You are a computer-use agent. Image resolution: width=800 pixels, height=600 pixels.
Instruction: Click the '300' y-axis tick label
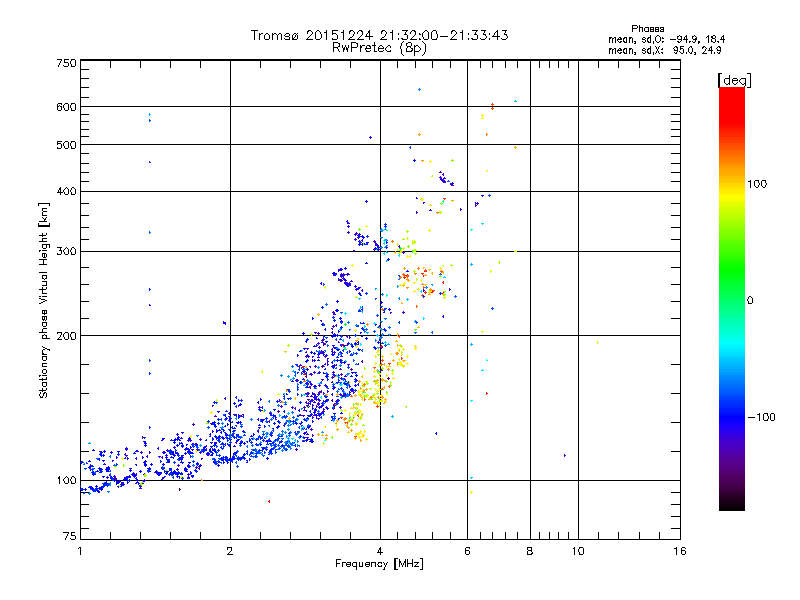click(66, 251)
